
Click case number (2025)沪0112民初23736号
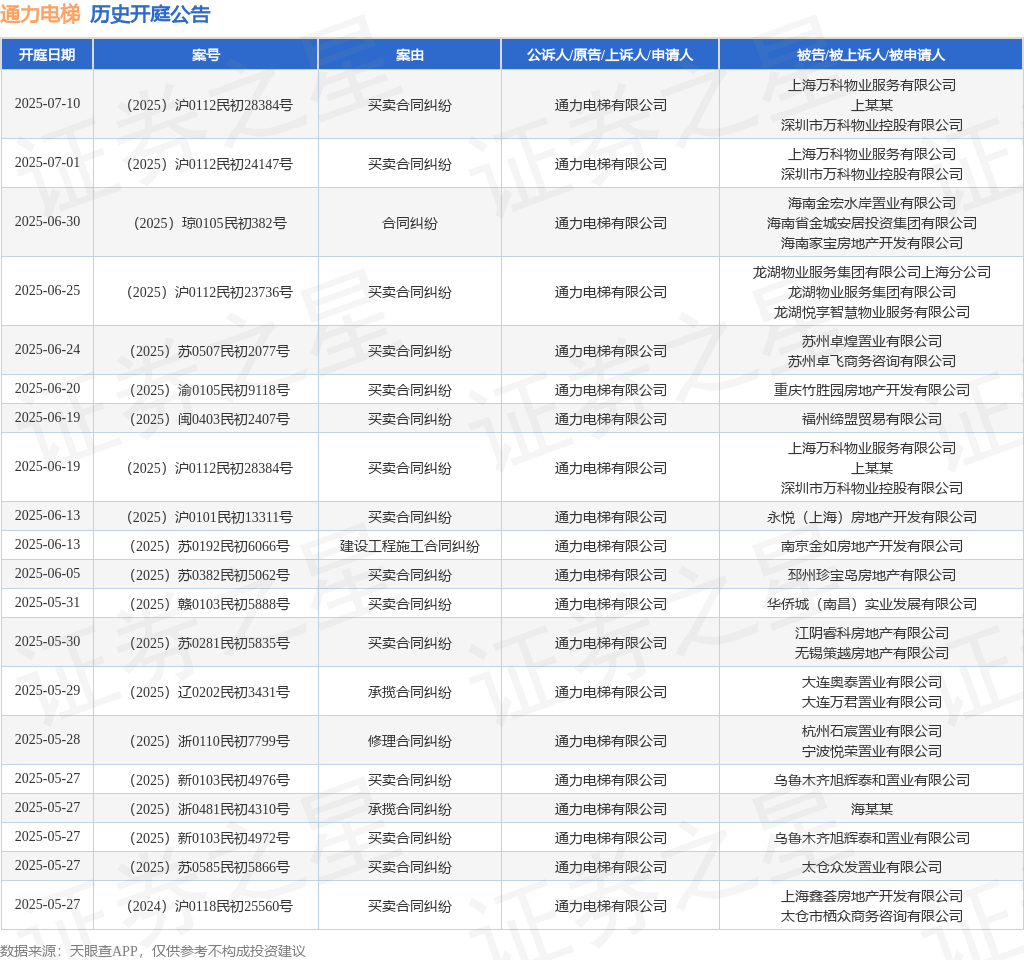(210, 292)
